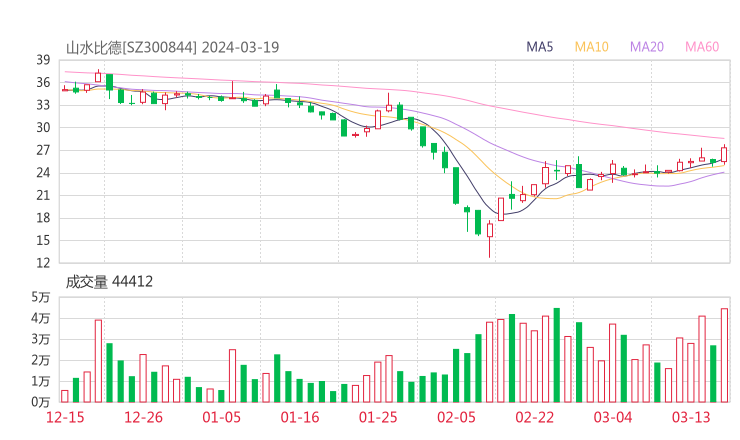Select the 5万 volume axis label
The width and height of the screenshot is (740, 440).
pyautogui.click(x=40, y=297)
